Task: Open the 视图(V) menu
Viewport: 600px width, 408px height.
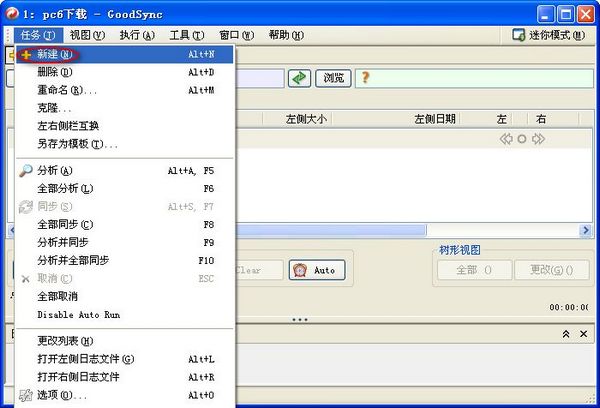Action: [x=87, y=35]
